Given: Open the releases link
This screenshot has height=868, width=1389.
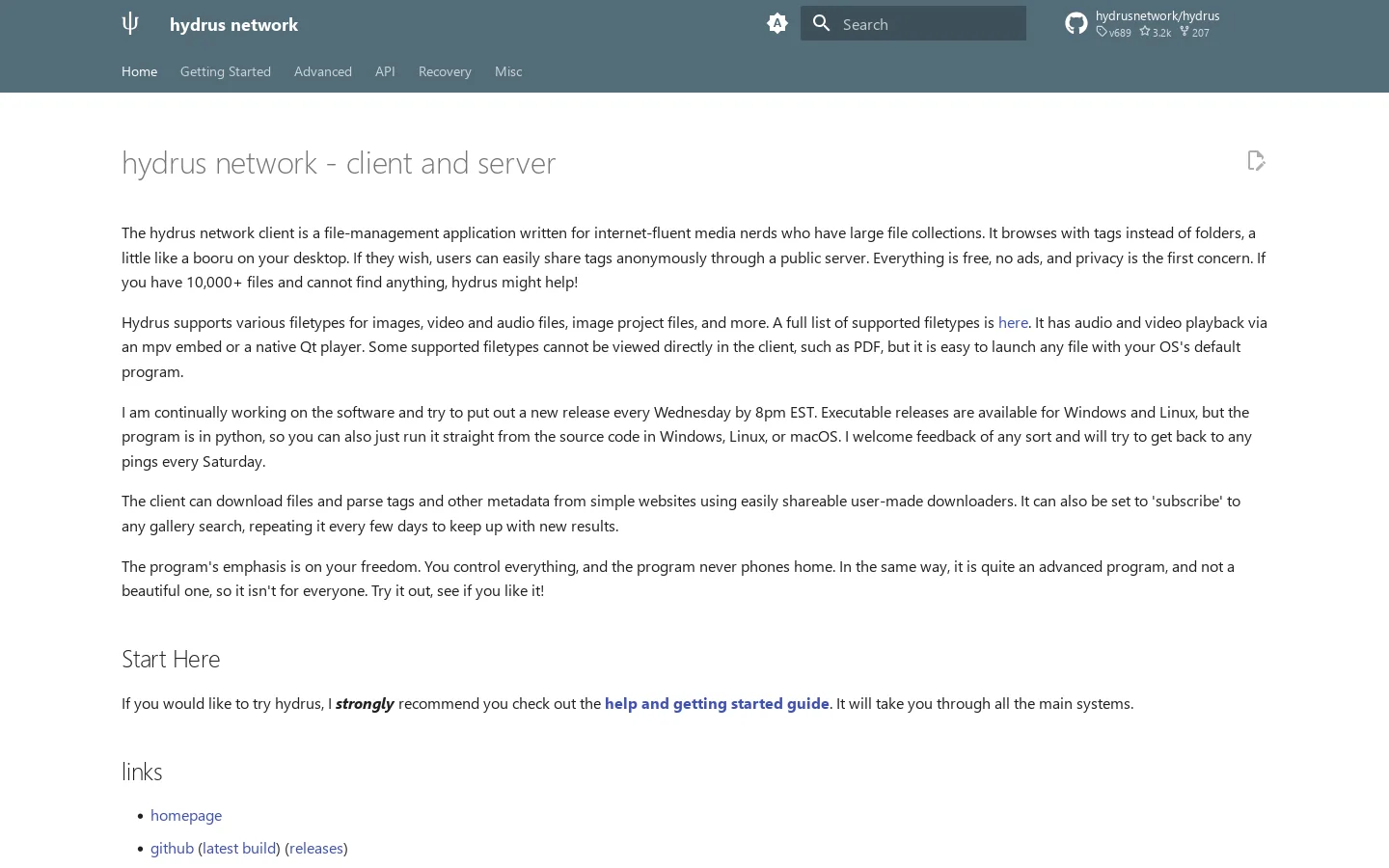Looking at the screenshot, I should [x=316, y=848].
